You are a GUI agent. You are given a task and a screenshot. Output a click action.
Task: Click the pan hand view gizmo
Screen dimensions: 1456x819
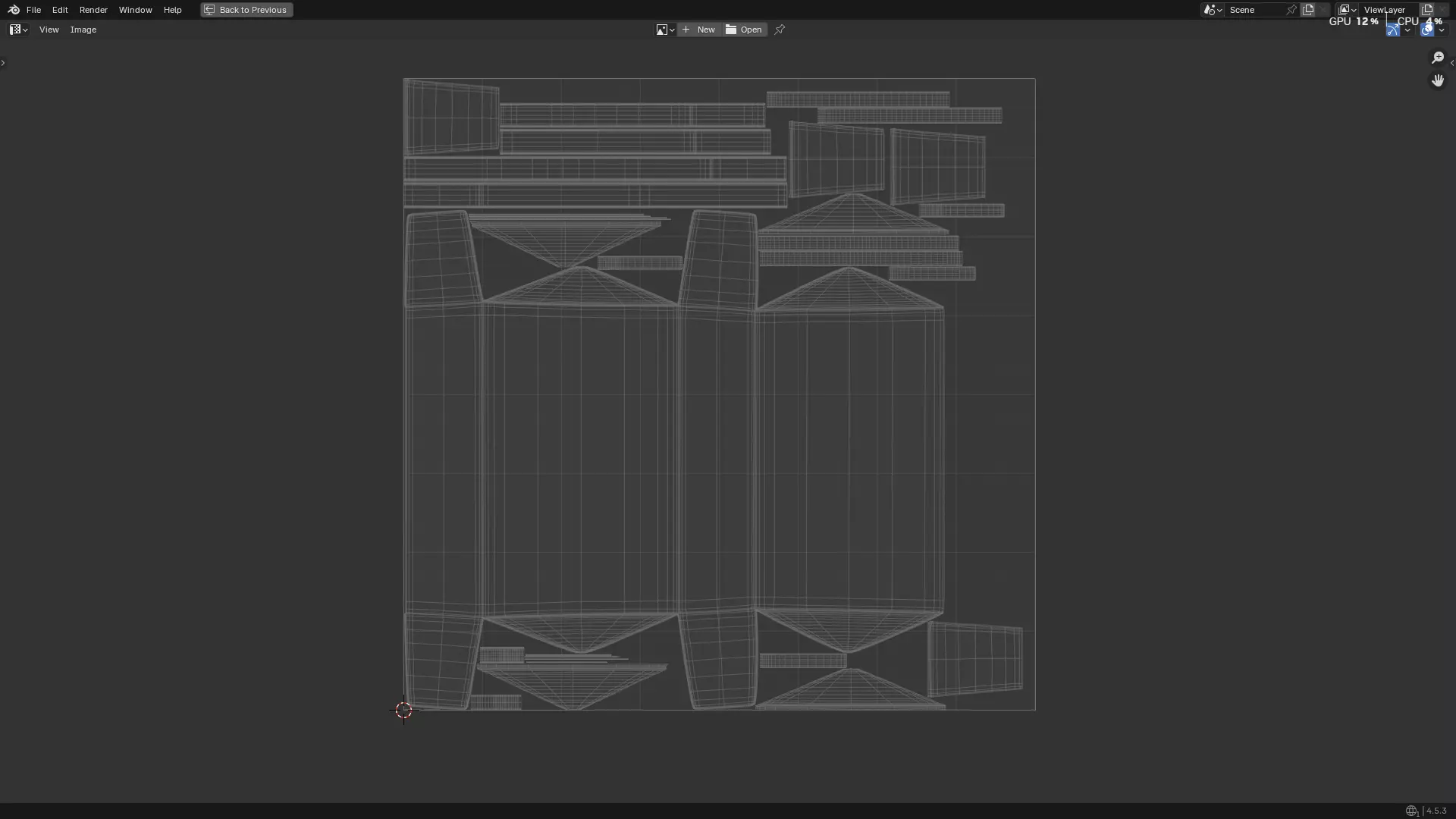click(1438, 80)
